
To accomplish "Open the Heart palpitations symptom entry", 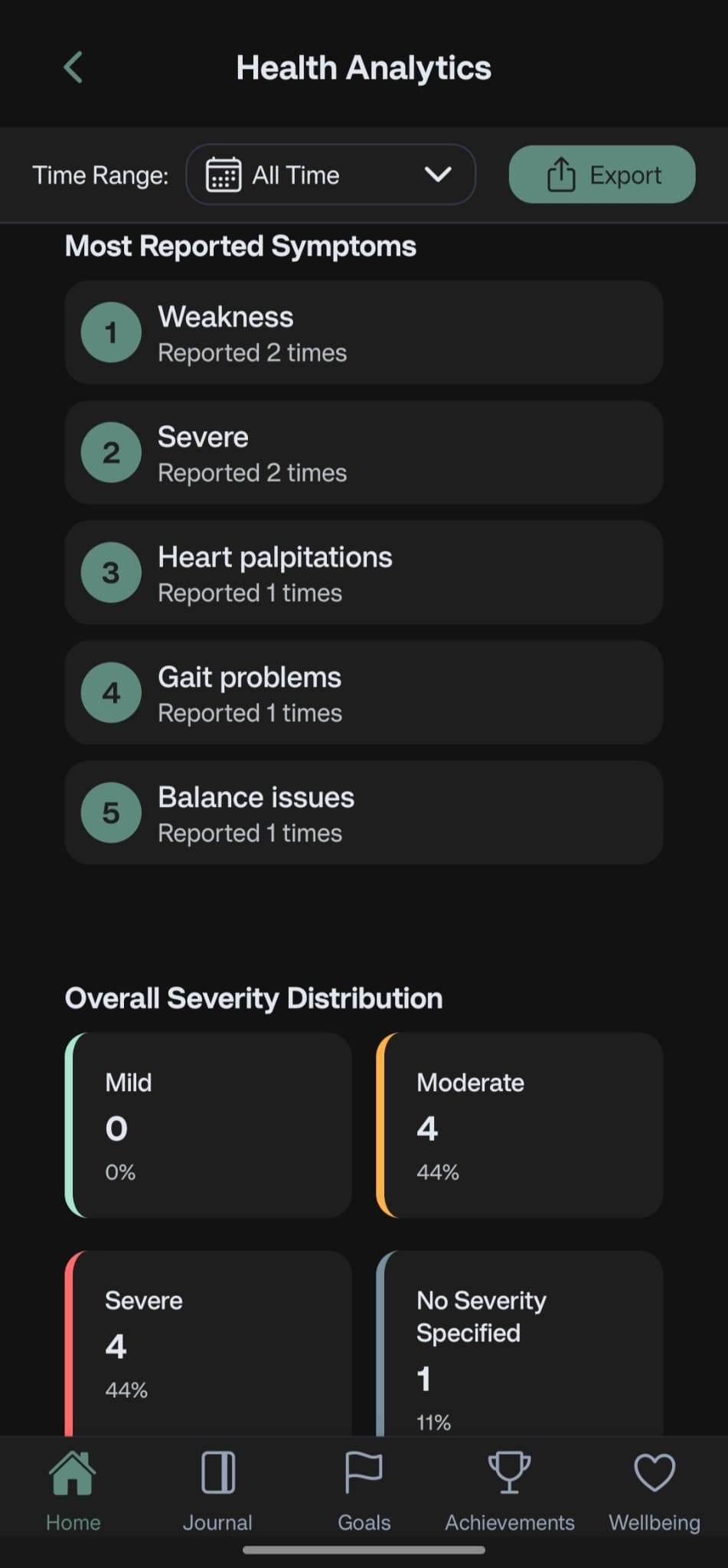I will pos(364,573).
